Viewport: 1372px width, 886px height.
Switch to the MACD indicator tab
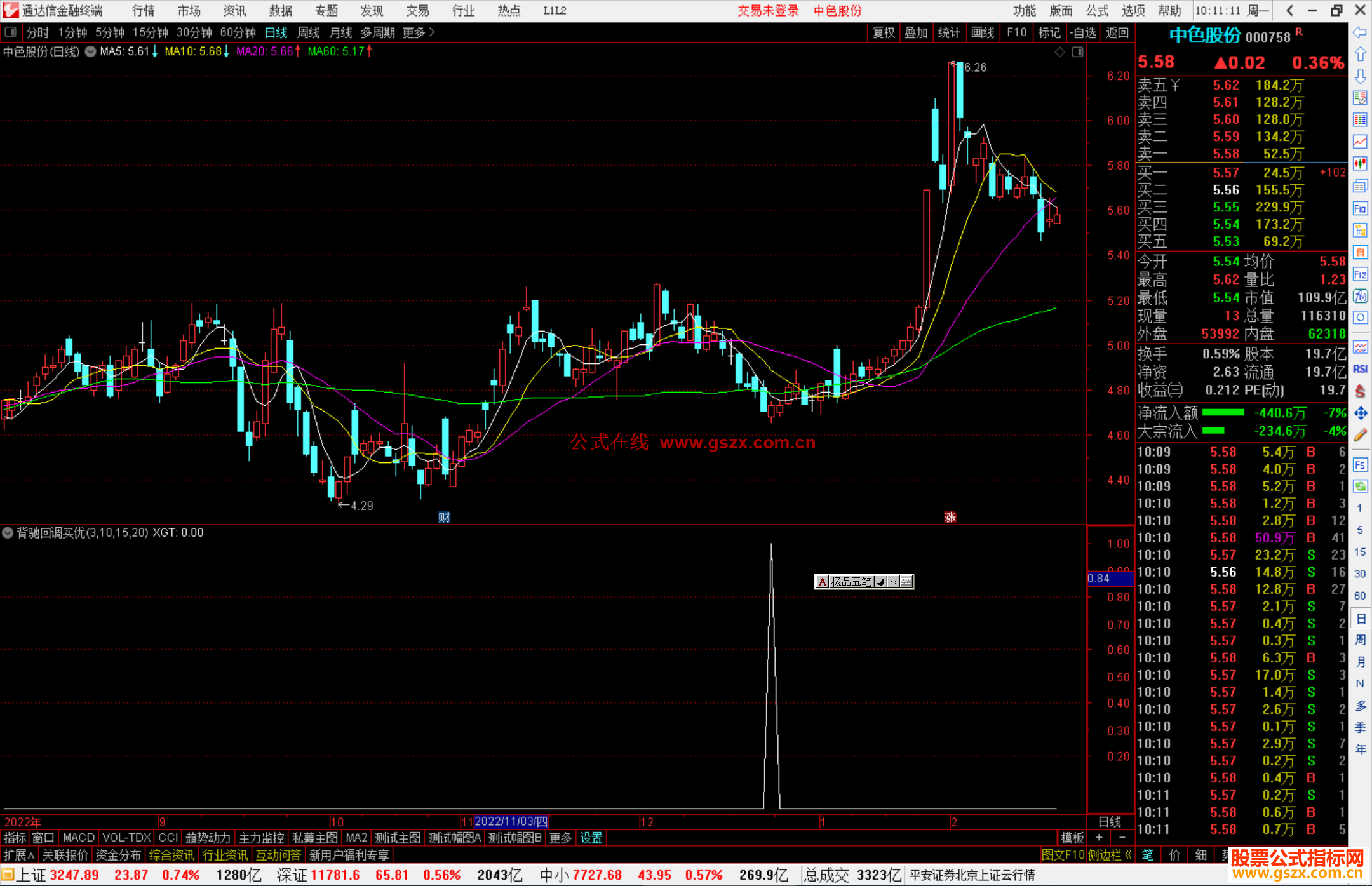point(79,838)
